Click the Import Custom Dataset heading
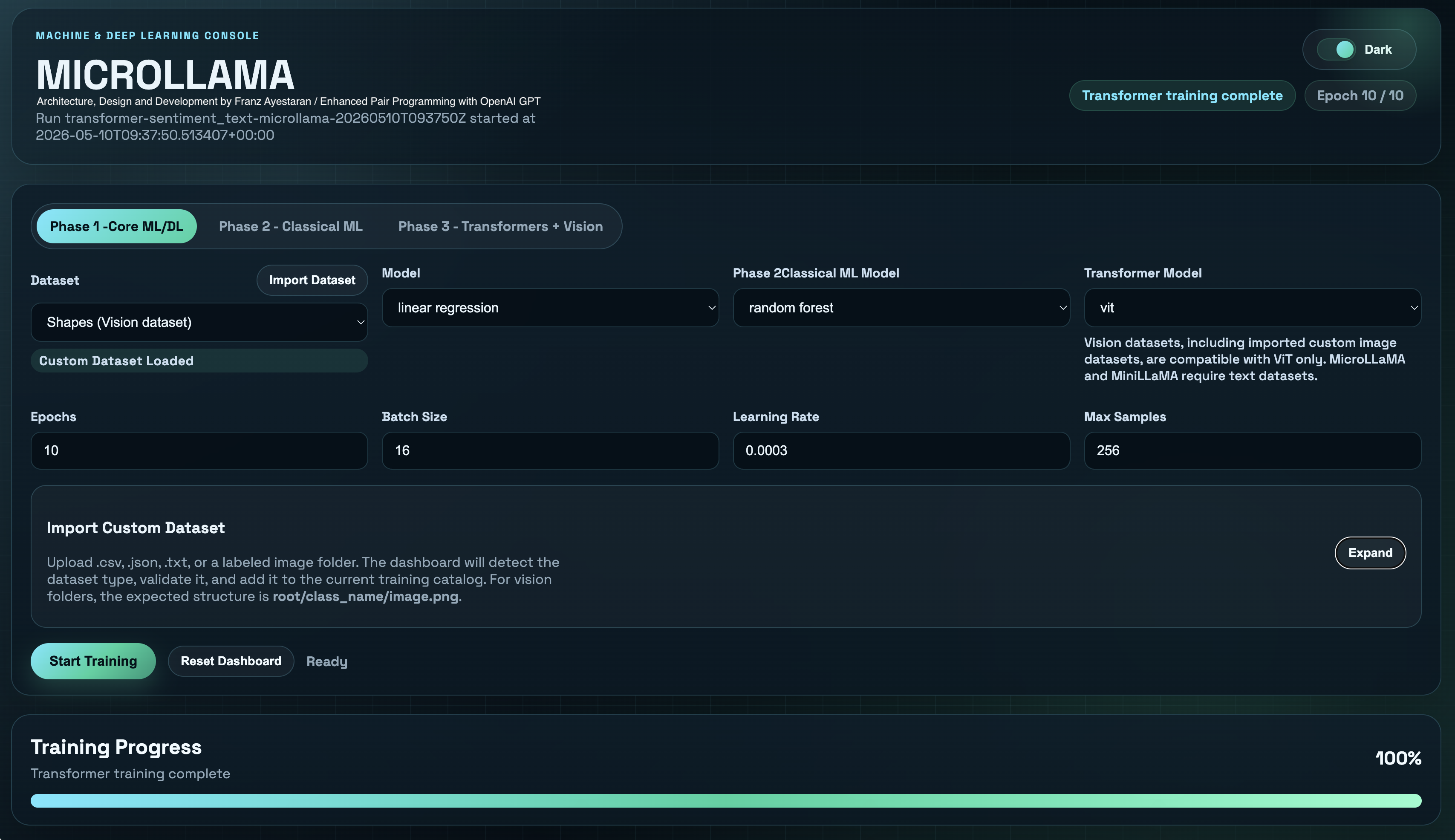This screenshot has height=840, width=1455. (x=136, y=528)
